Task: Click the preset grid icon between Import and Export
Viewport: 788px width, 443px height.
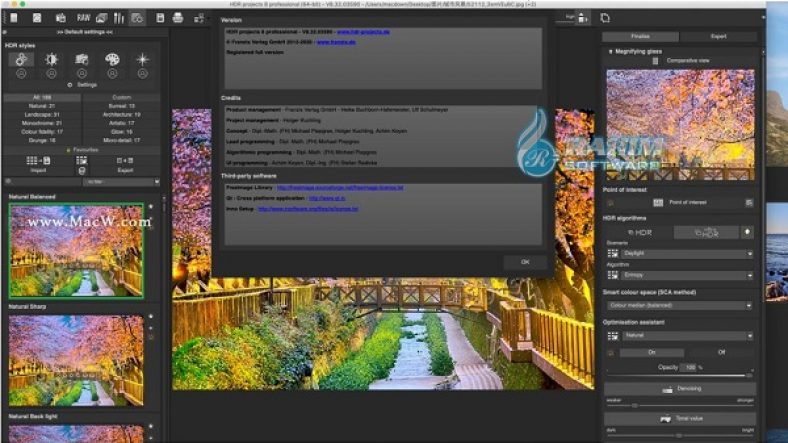Action: [81, 161]
